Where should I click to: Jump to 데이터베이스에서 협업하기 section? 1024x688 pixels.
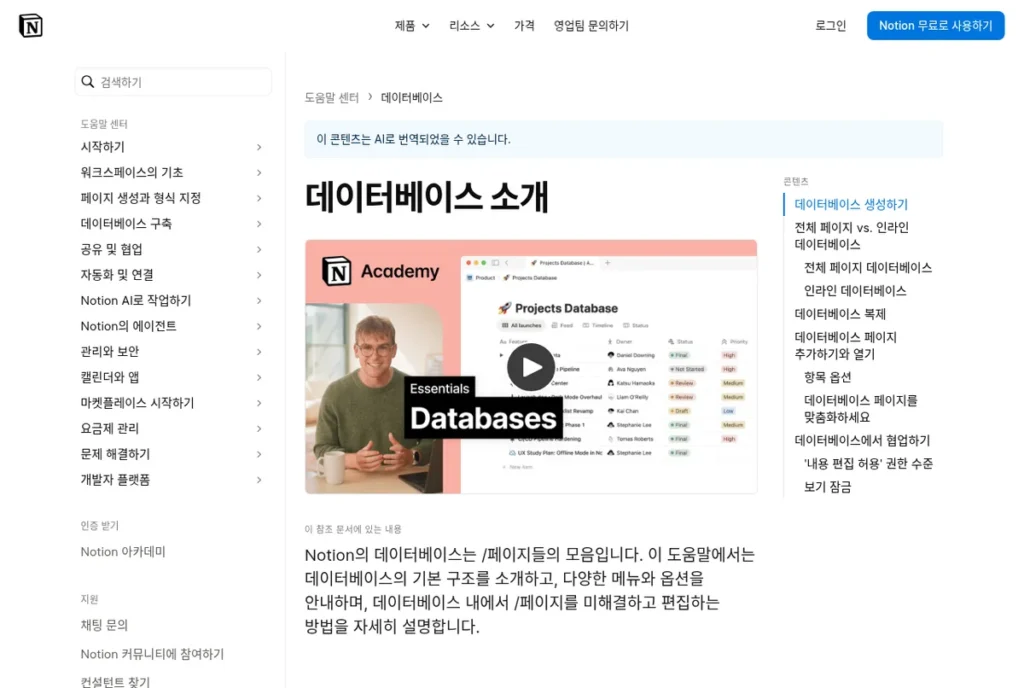coord(862,441)
